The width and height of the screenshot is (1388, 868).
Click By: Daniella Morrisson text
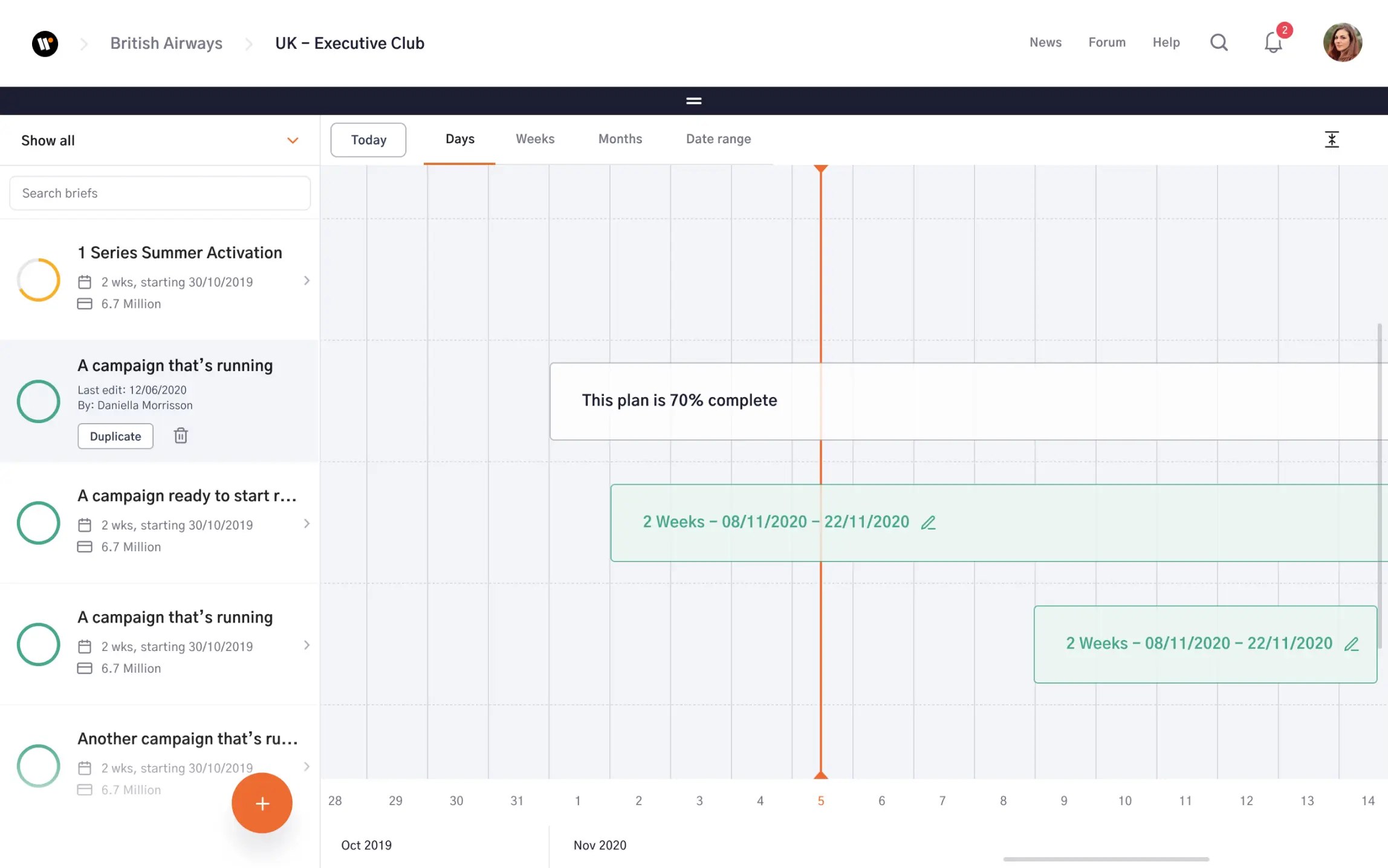135,406
